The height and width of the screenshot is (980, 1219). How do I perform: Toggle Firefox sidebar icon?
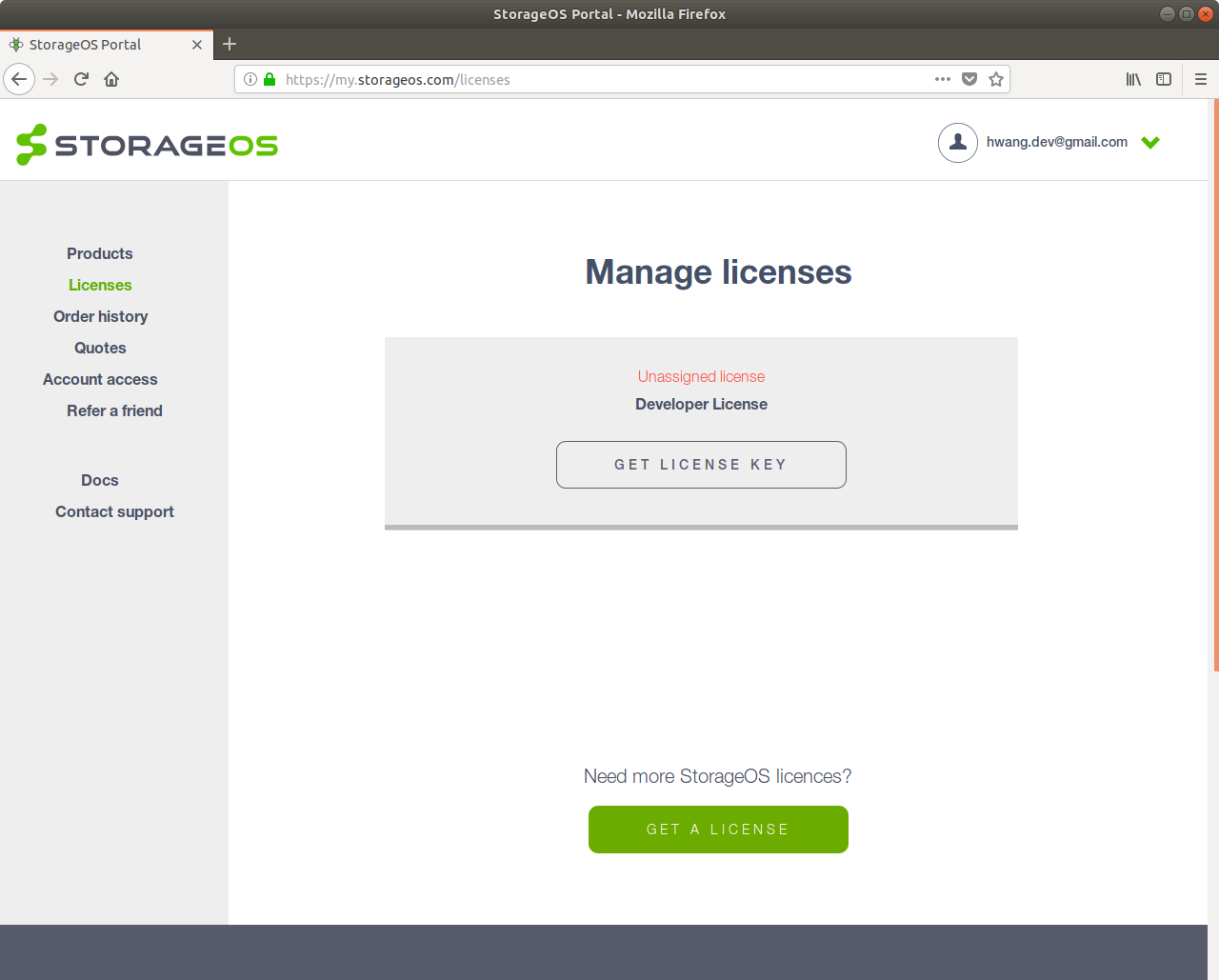pos(1164,79)
